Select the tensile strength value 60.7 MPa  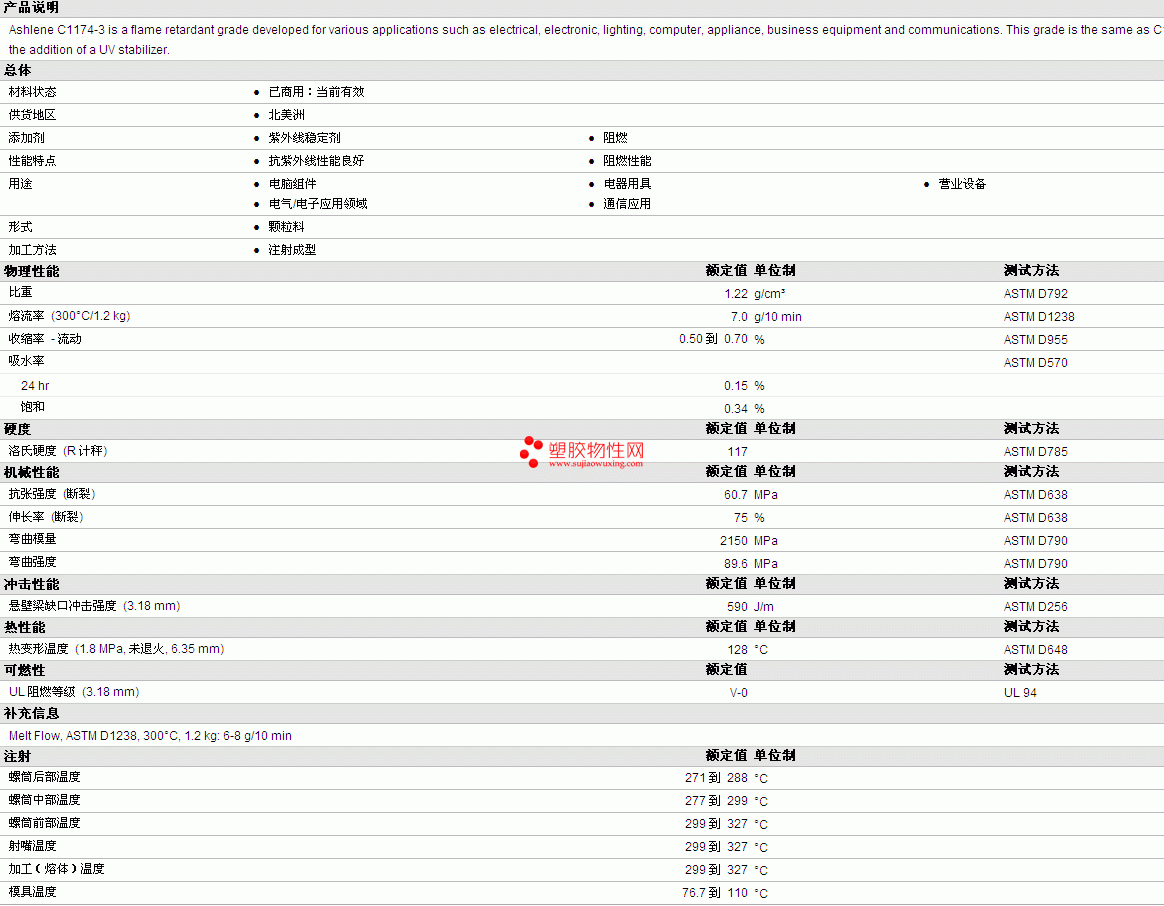pyautogui.click(x=751, y=495)
